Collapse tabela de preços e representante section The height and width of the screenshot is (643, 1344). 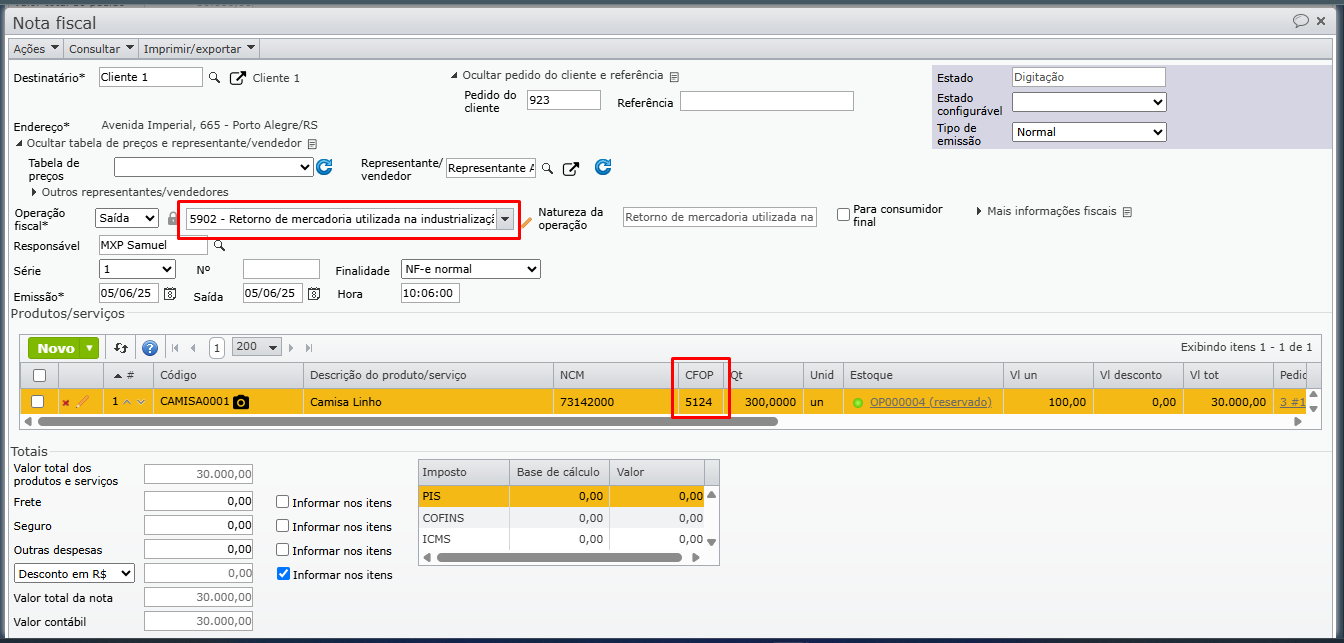point(158,143)
